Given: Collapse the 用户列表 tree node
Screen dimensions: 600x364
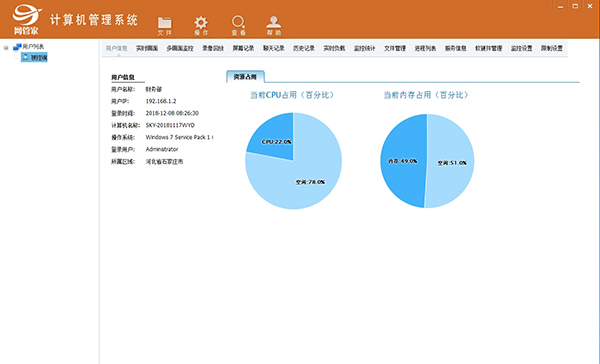Looking at the screenshot, I should [6, 48].
